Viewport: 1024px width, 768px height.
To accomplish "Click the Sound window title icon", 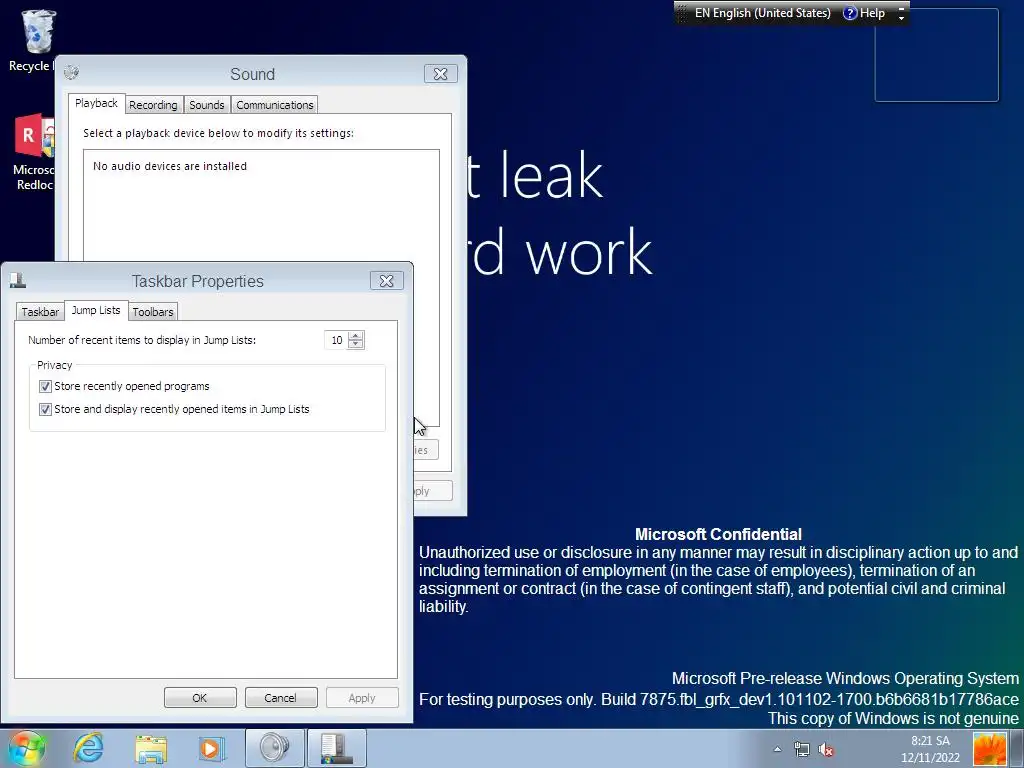I will pyautogui.click(x=71, y=72).
